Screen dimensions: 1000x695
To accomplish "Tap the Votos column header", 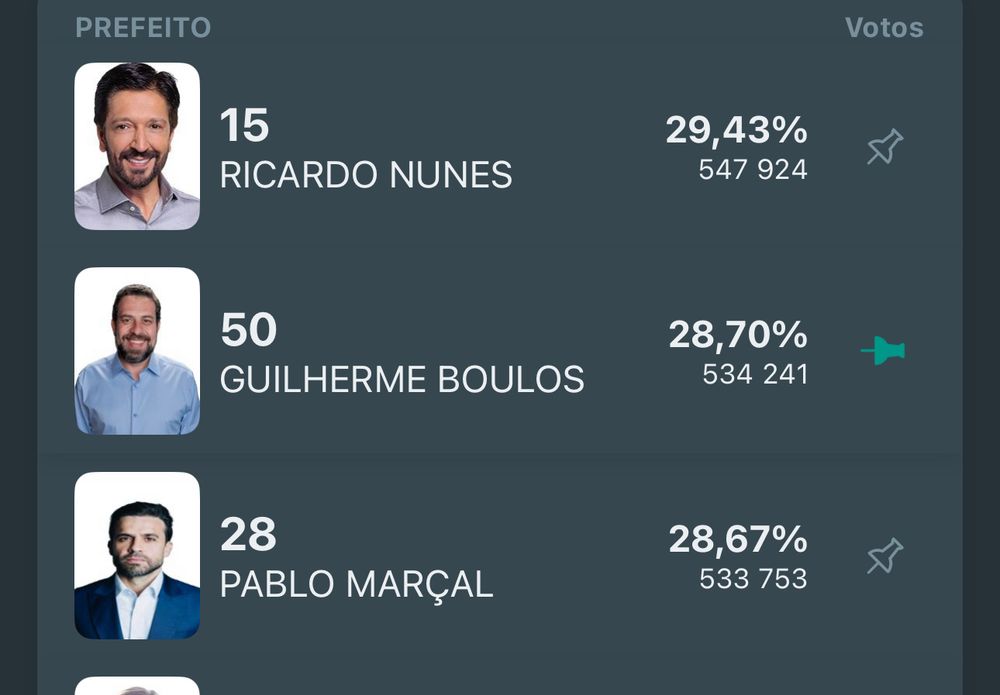I will (884, 27).
